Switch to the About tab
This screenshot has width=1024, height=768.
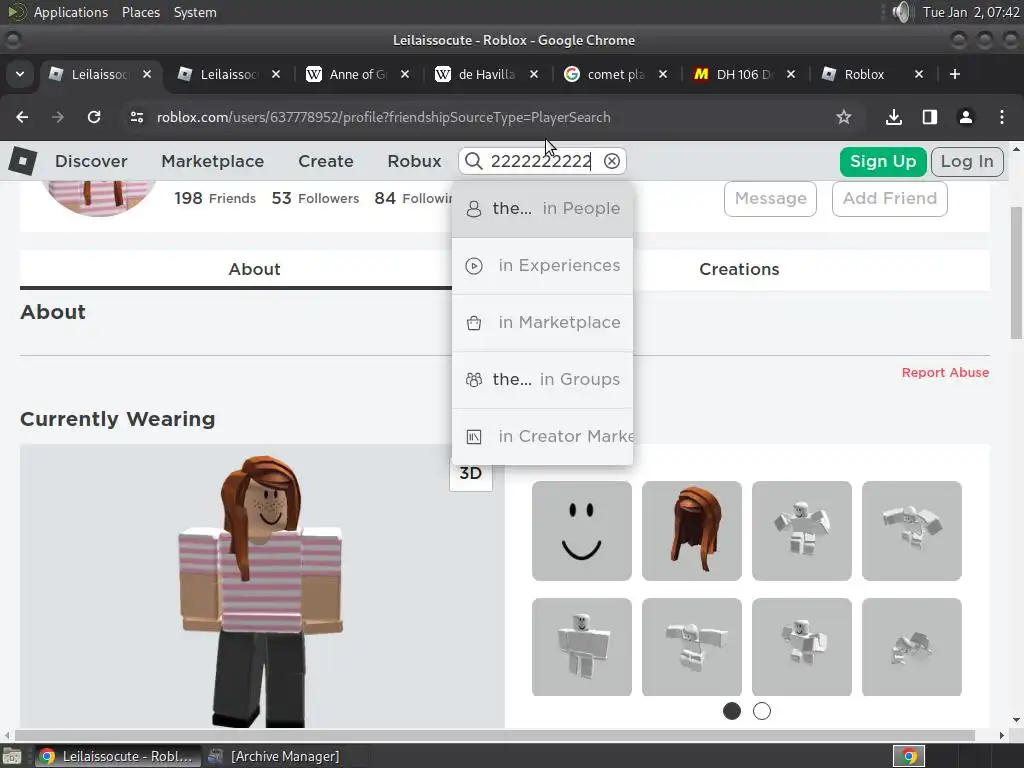254,269
